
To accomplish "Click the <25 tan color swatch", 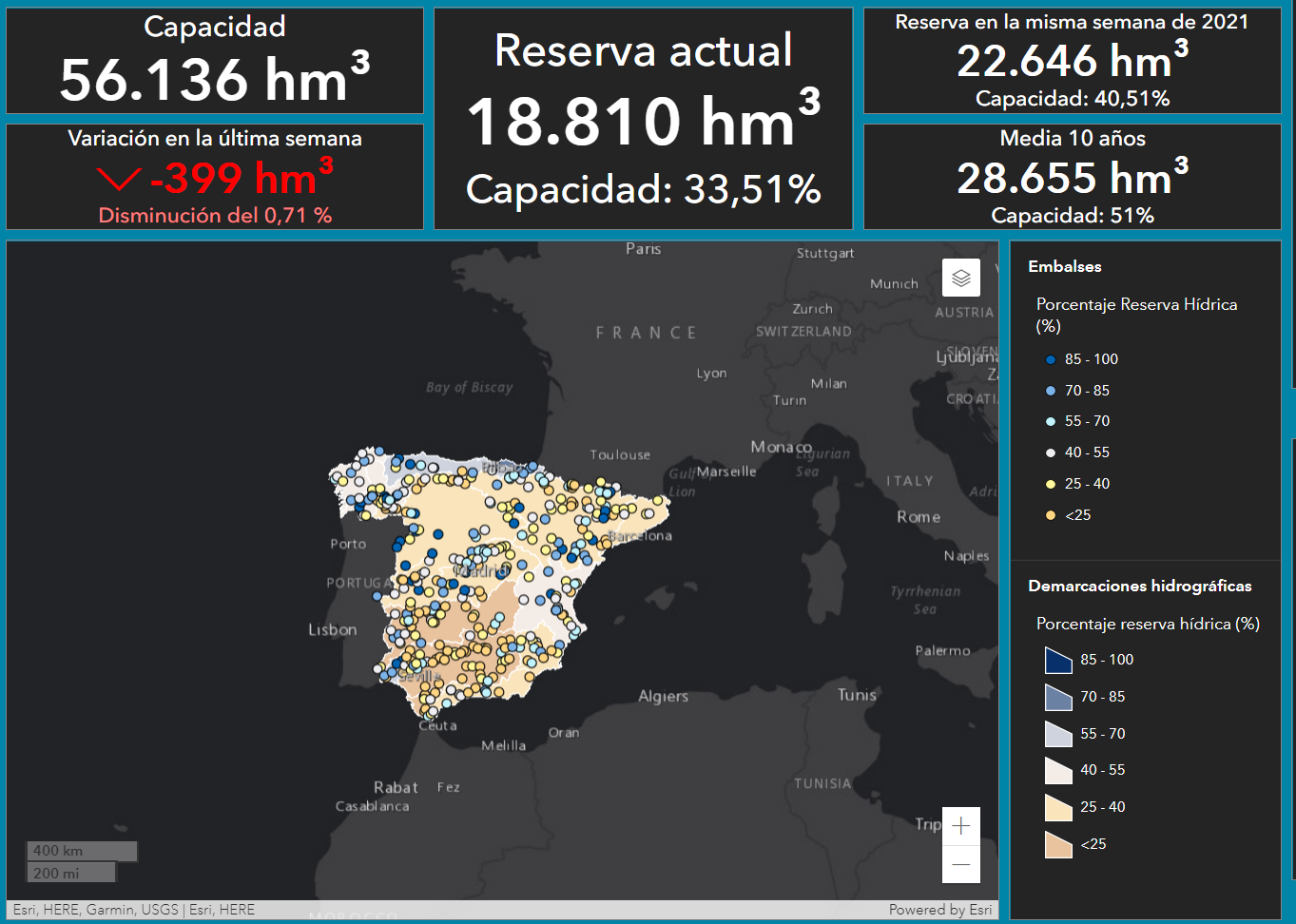I will click(x=1057, y=843).
